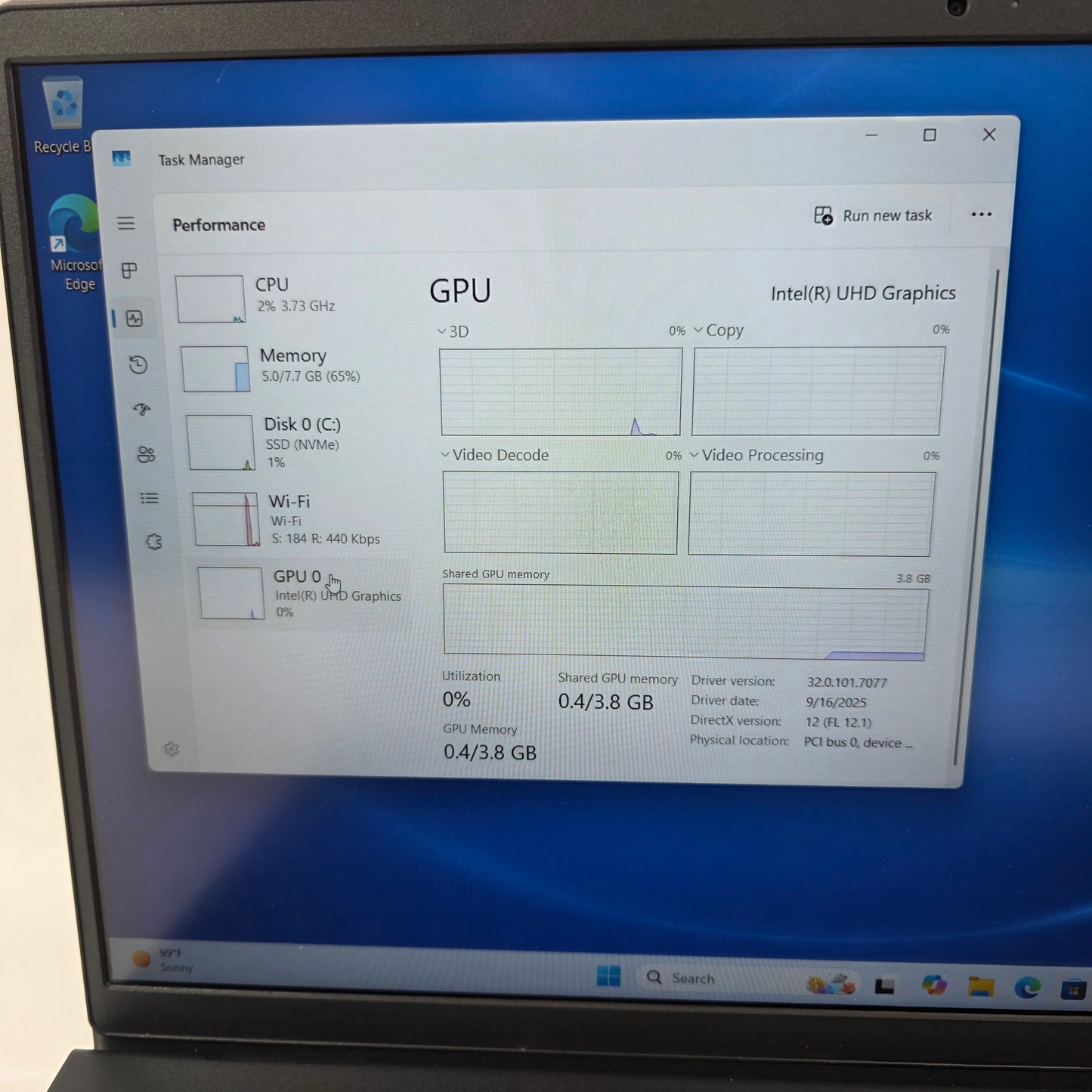
Task: Close the Task Manager window
Action: [x=989, y=135]
